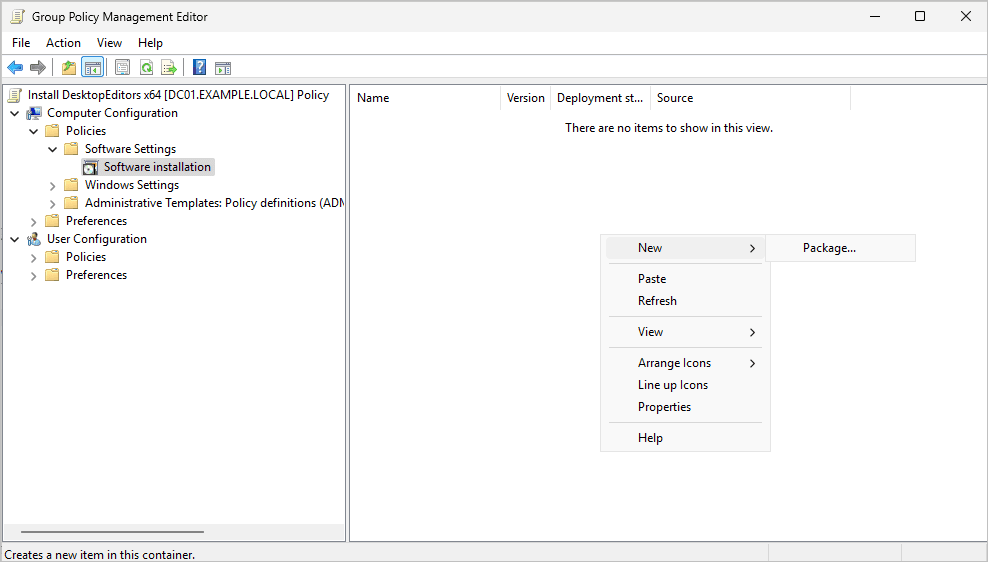This screenshot has width=988, height=562.
Task: Click the Administrative Templates folder icon
Action: pos(71,203)
